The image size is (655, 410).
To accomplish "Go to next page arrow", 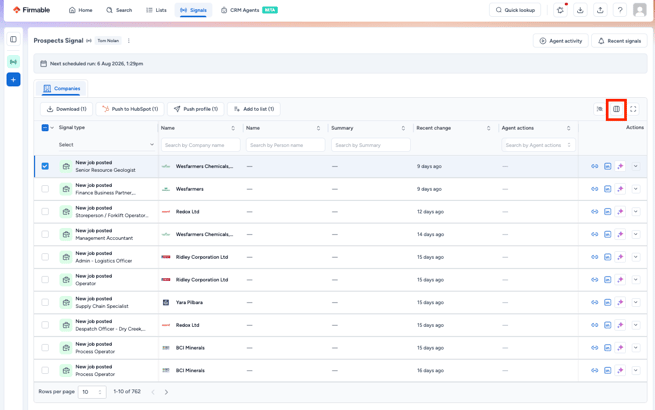I will (166, 392).
